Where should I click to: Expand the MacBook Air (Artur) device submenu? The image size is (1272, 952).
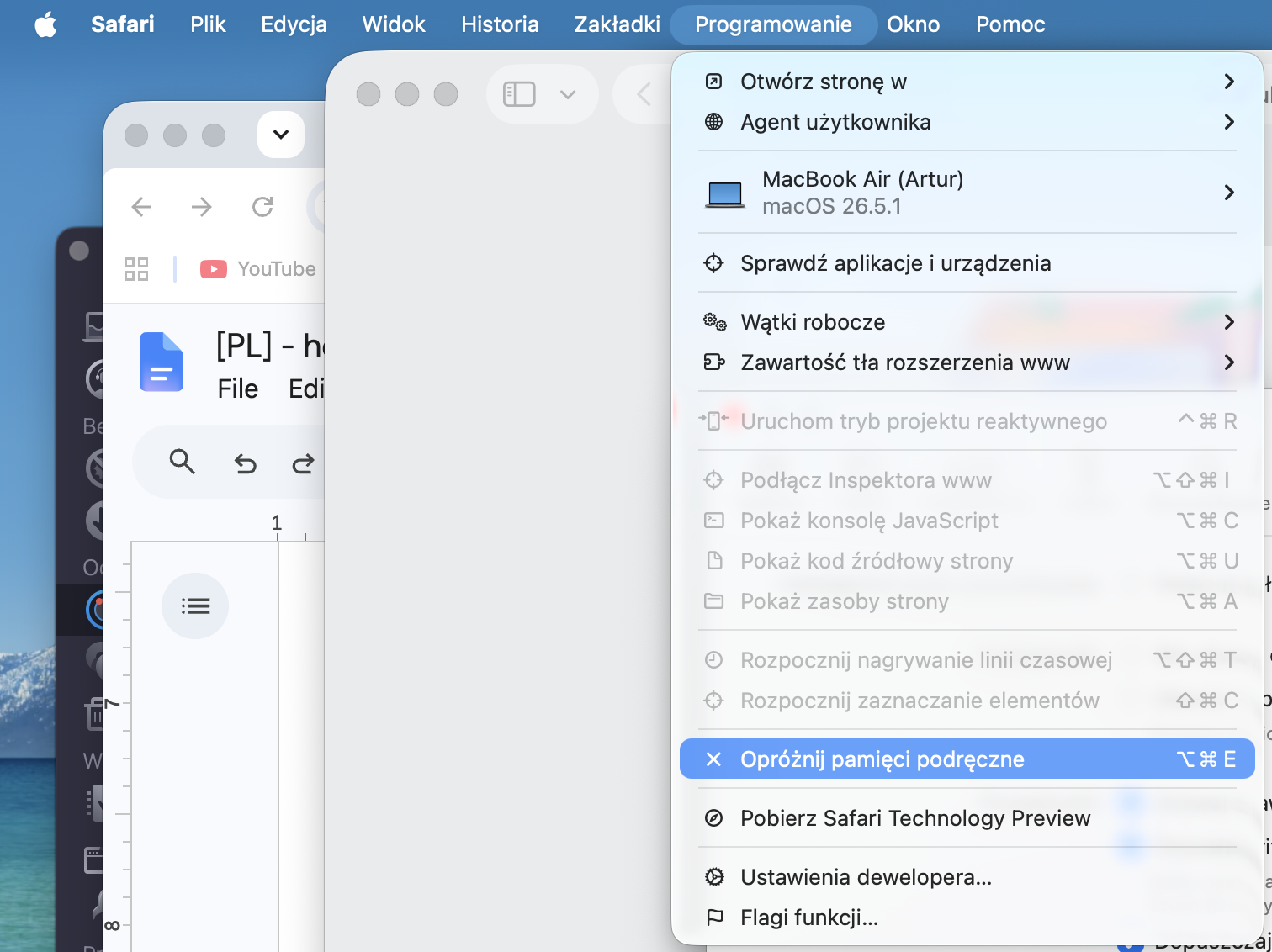(967, 193)
